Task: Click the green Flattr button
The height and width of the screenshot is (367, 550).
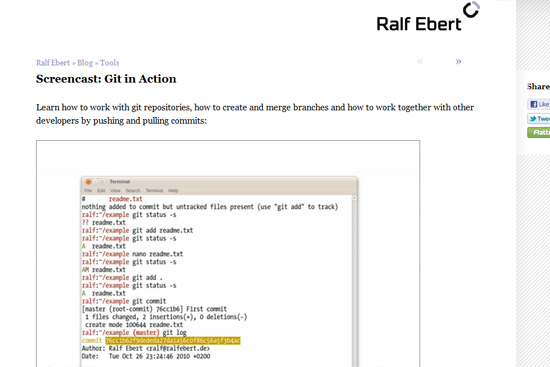Action: pos(538,132)
